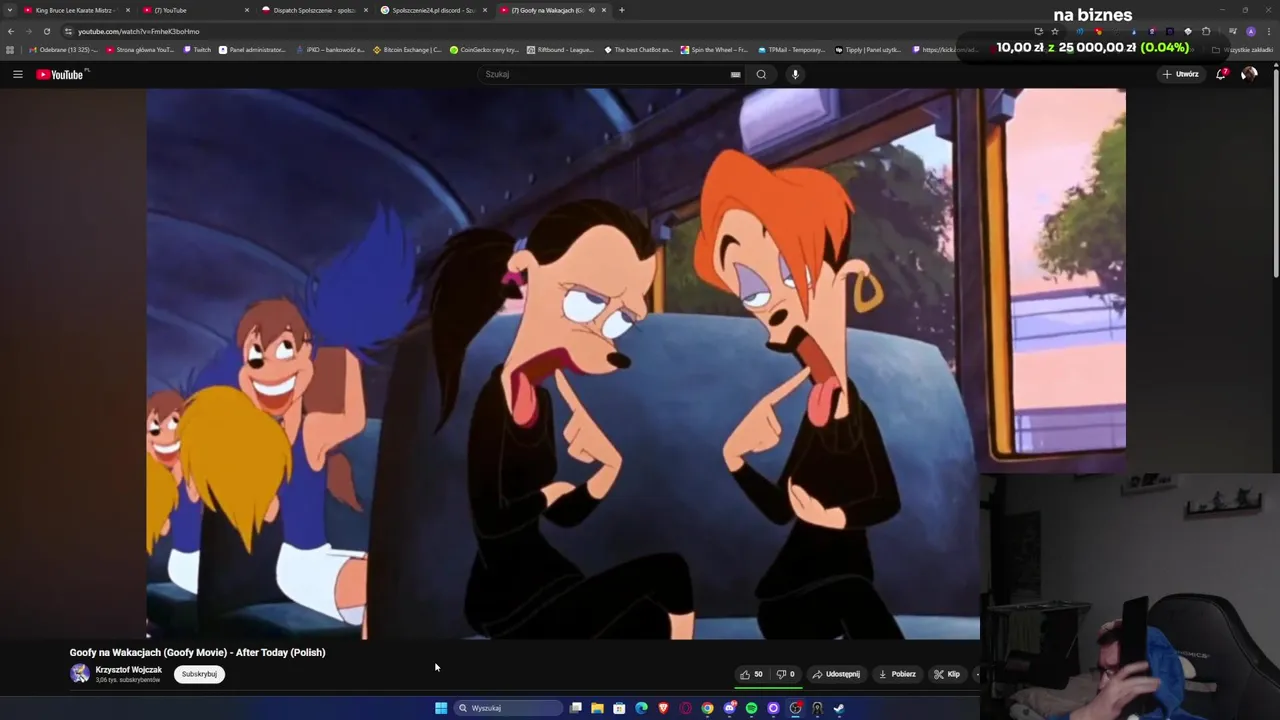Go to the YouTube home logo
This screenshot has height=720, width=1280.
tap(62, 74)
